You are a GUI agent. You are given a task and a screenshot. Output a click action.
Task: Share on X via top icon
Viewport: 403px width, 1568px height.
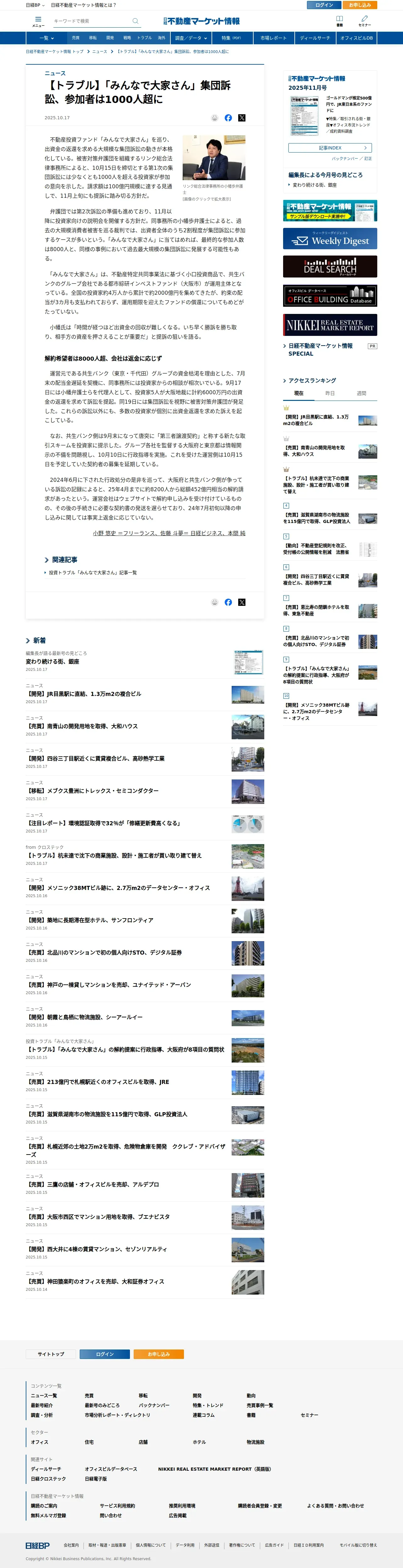click(x=242, y=118)
